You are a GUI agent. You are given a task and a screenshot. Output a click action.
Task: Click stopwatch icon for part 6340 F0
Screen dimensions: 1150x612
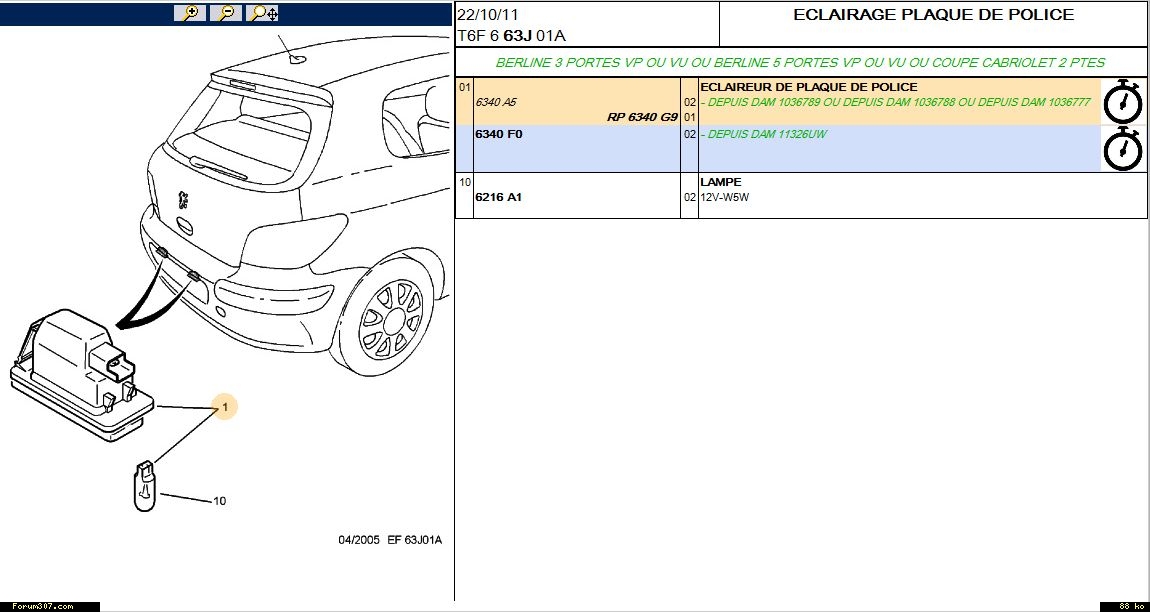[1122, 148]
